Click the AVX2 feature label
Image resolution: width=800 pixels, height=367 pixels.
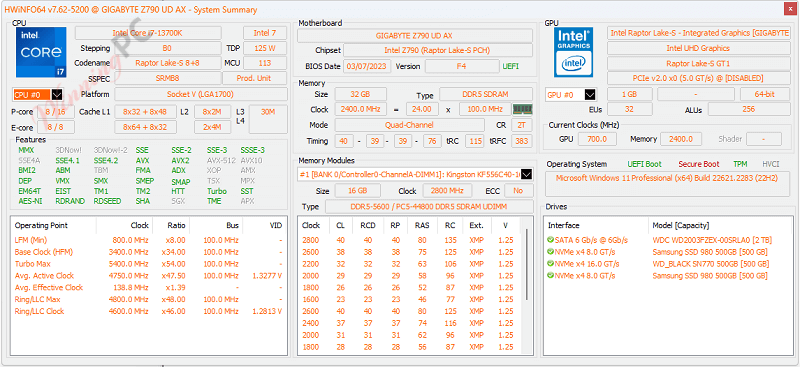click(x=180, y=160)
